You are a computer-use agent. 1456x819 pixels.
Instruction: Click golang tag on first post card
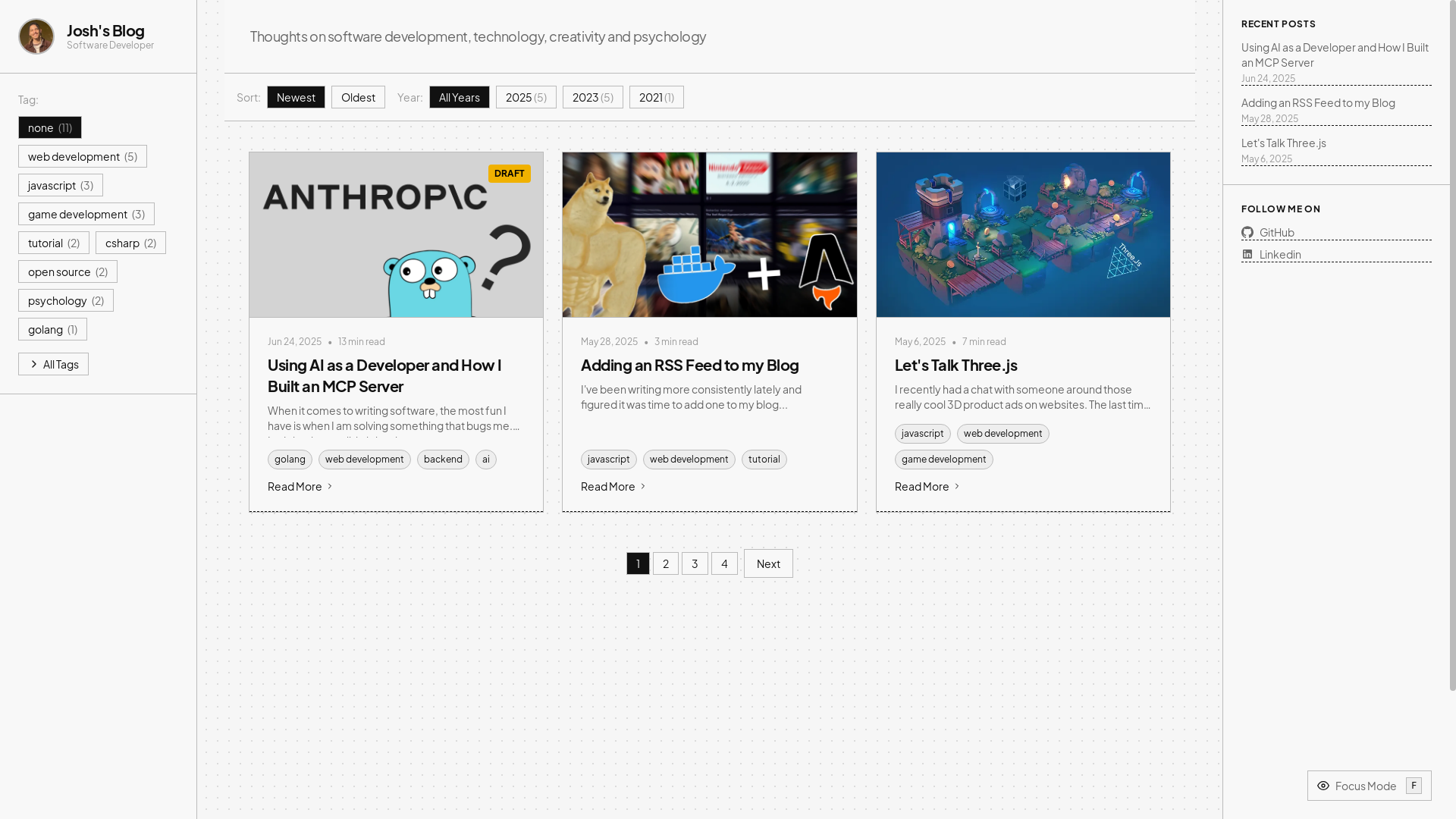click(290, 460)
